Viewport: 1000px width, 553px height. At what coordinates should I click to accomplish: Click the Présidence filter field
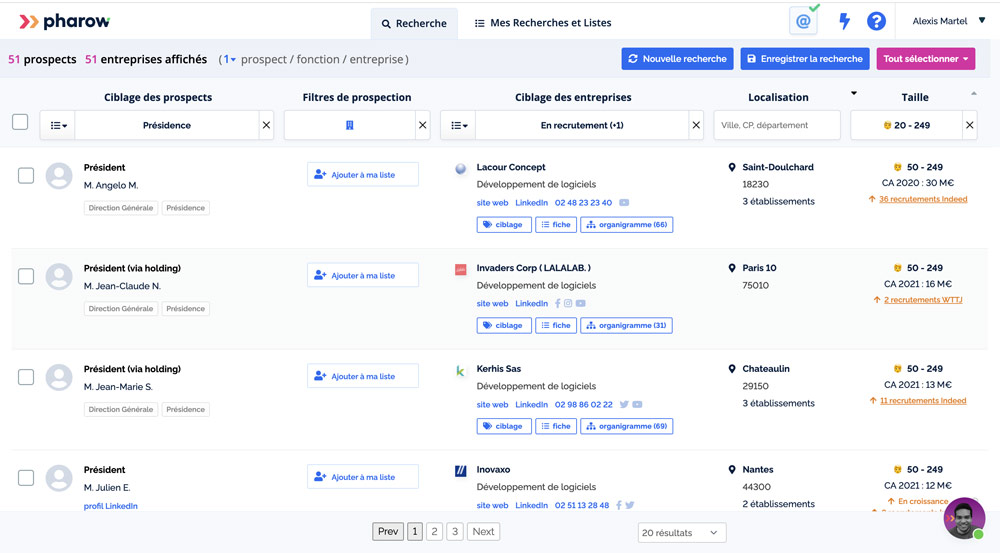[167, 125]
